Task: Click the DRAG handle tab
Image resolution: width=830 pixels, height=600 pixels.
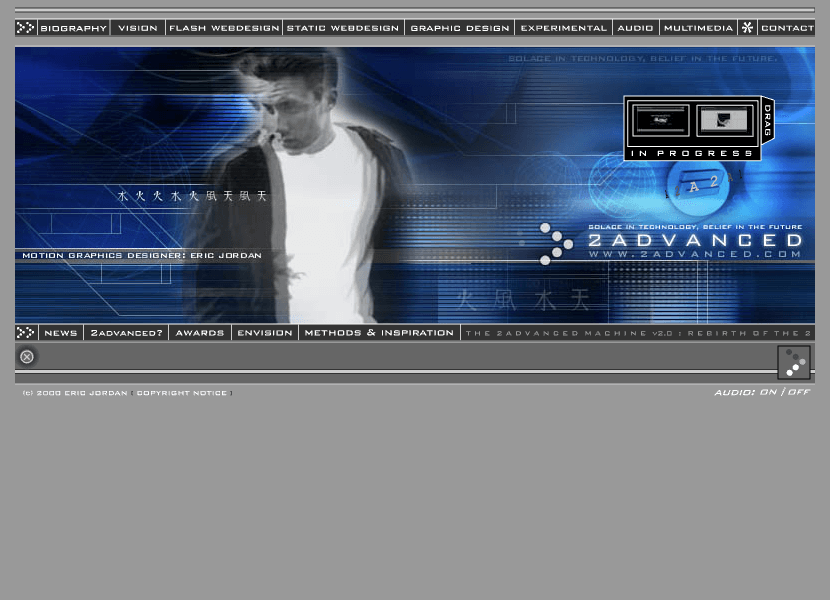Action: (768, 120)
